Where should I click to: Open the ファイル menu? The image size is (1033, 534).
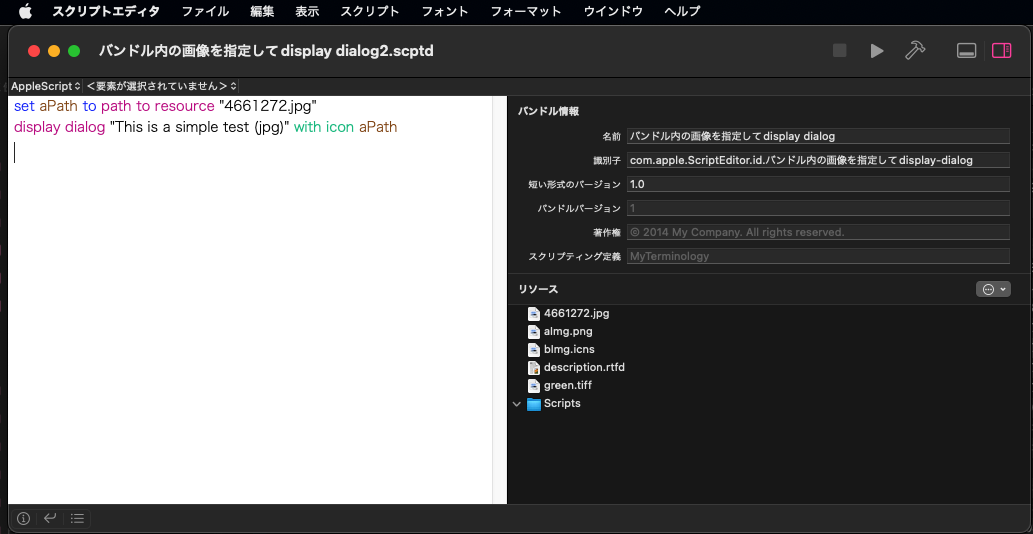tap(205, 11)
